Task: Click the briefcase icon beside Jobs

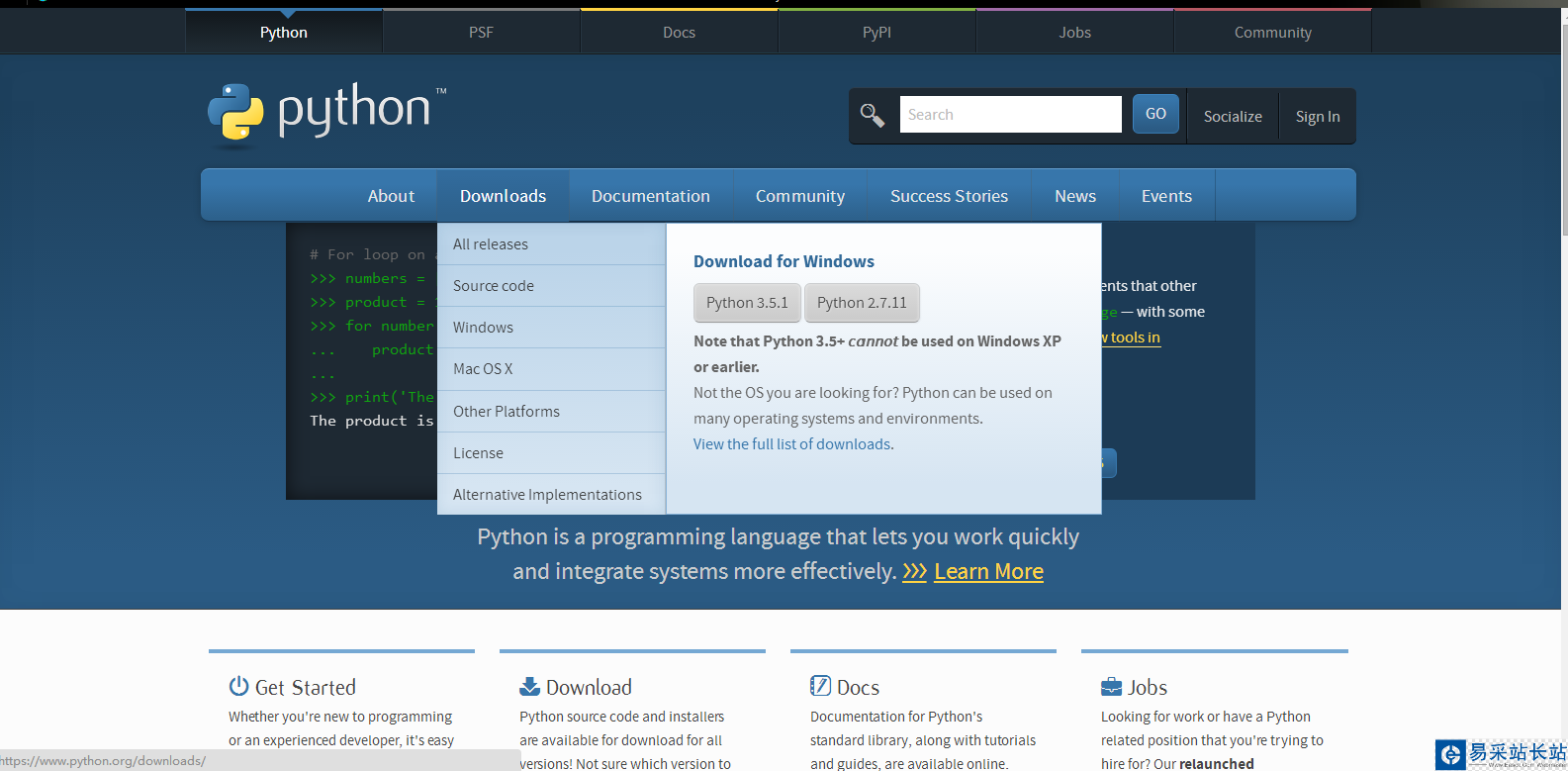Action: (x=1111, y=686)
